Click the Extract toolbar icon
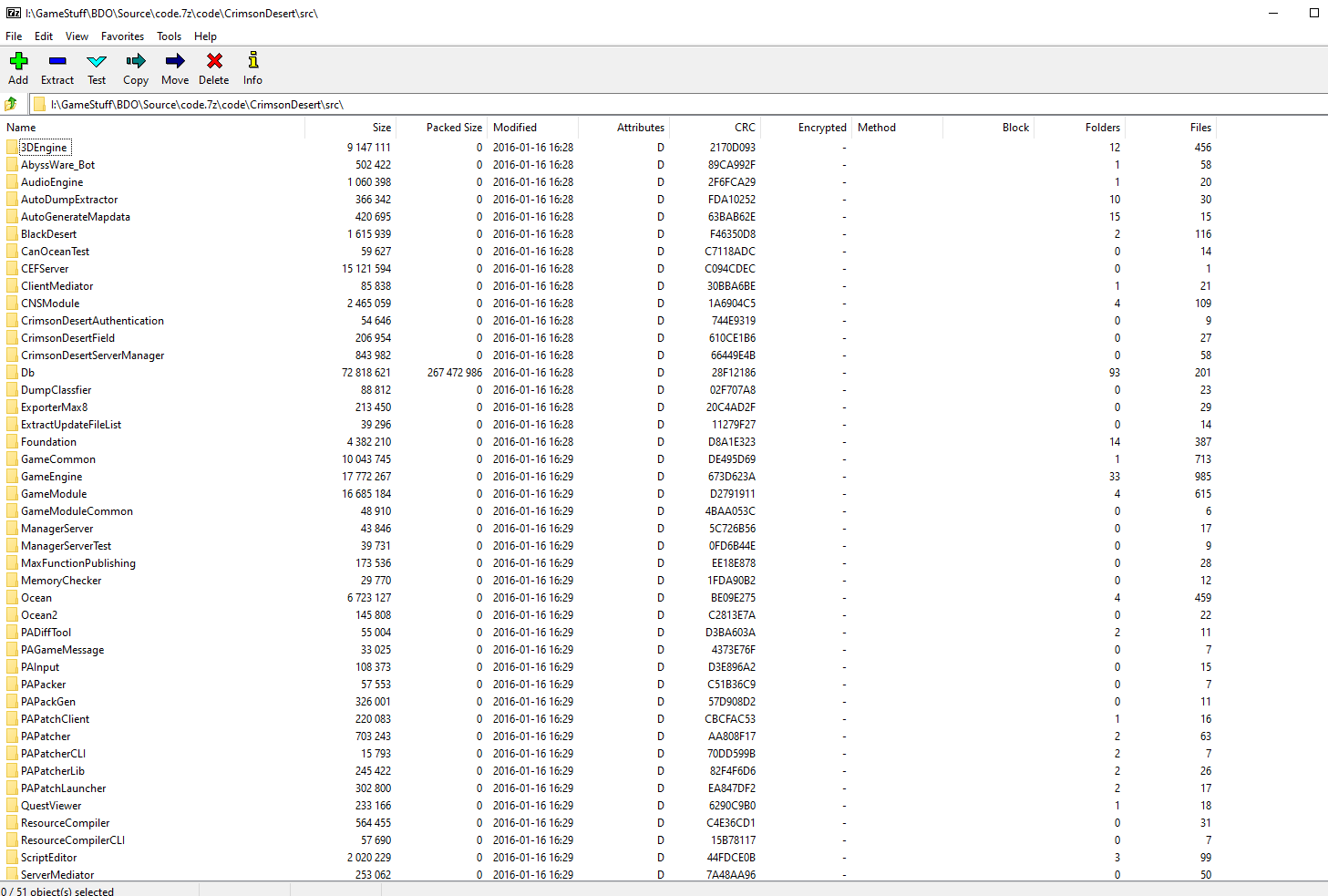 (x=57, y=61)
